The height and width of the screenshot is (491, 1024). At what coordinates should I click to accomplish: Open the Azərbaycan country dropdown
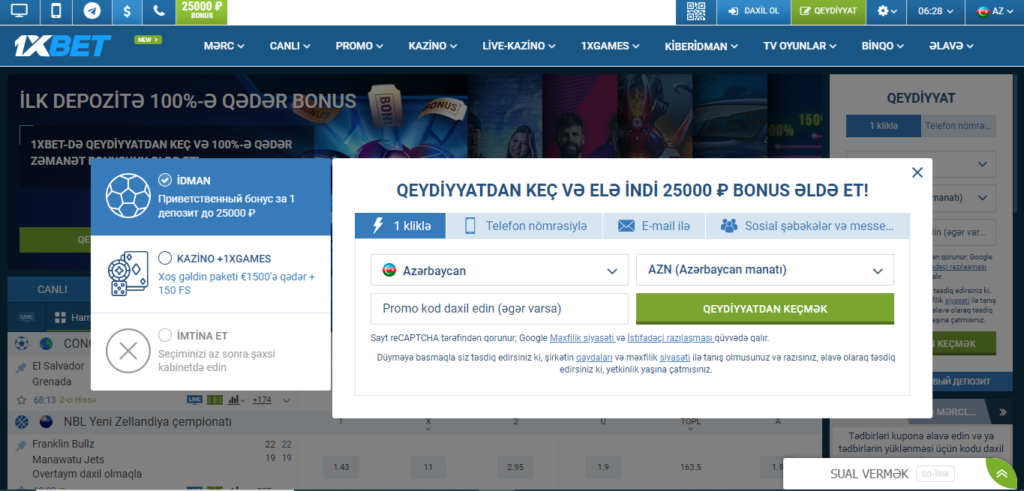(500, 270)
